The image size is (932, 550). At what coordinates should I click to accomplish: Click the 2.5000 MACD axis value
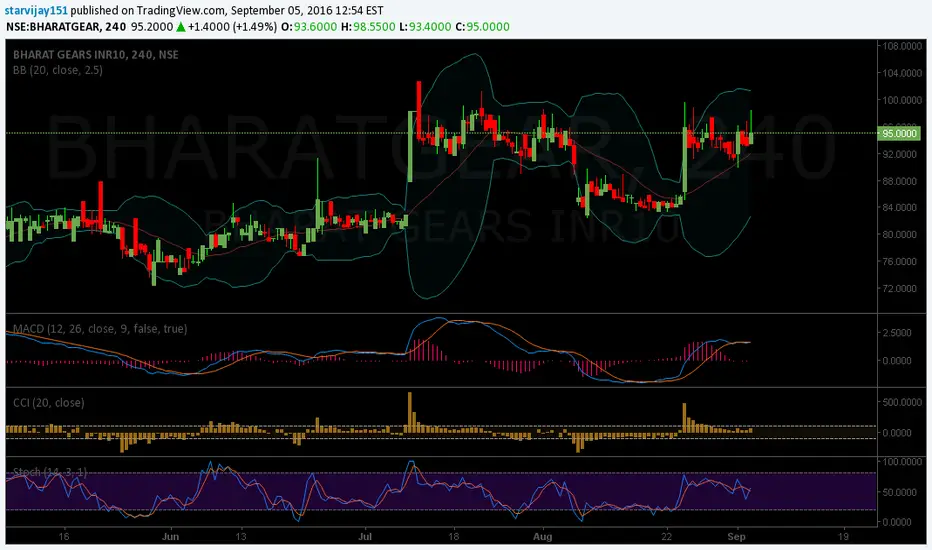point(897,333)
